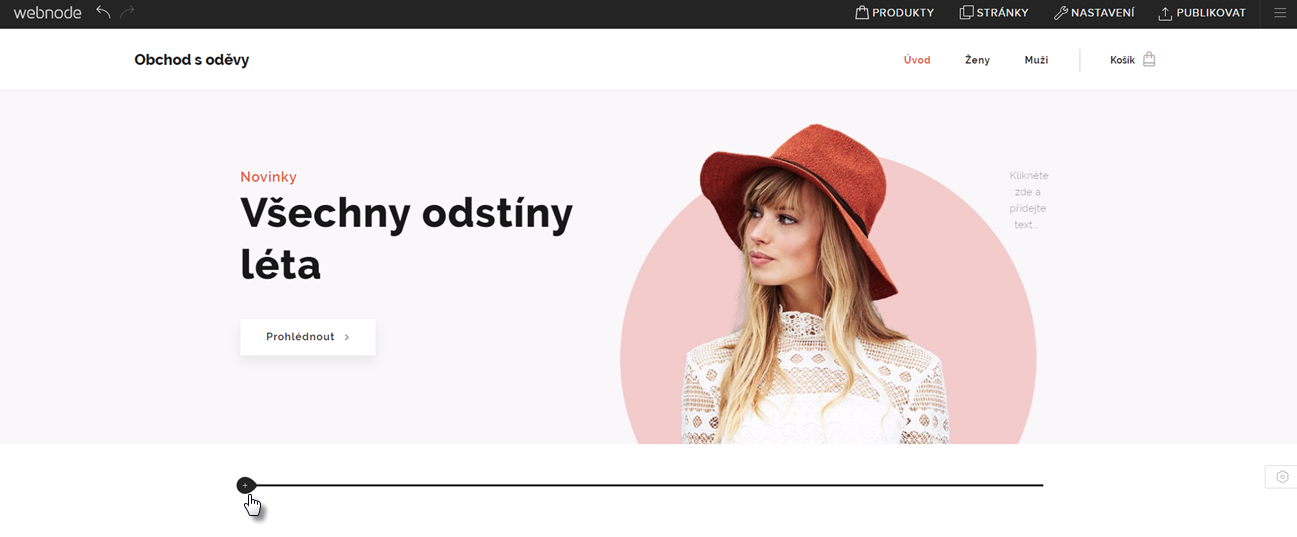Click the webnode logo

(47, 13)
